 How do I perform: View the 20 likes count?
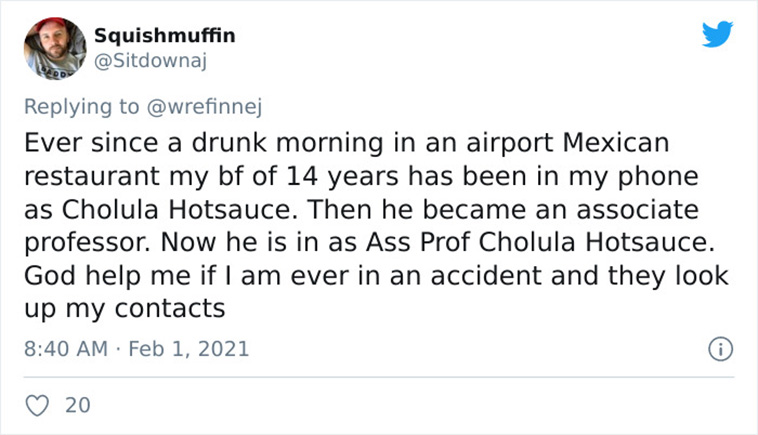[78, 406]
